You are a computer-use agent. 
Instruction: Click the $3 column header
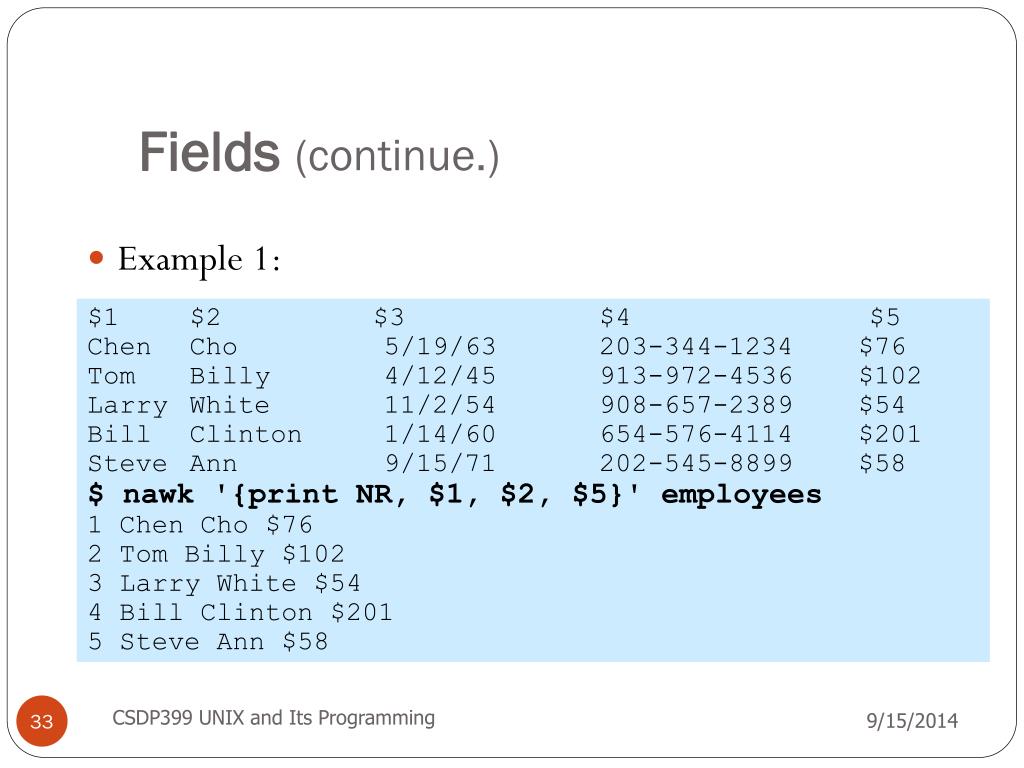coord(389,317)
